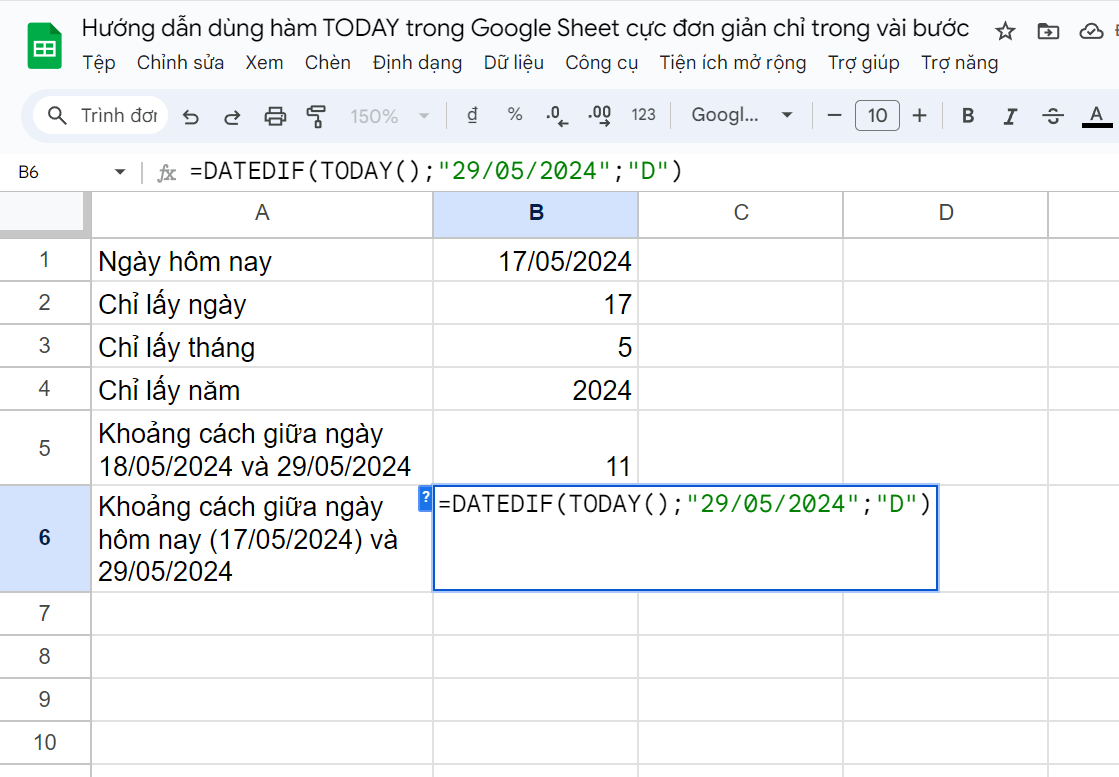Viewport: 1119px width, 777px height.
Task: Increase font size with plus button
Action: 919,115
